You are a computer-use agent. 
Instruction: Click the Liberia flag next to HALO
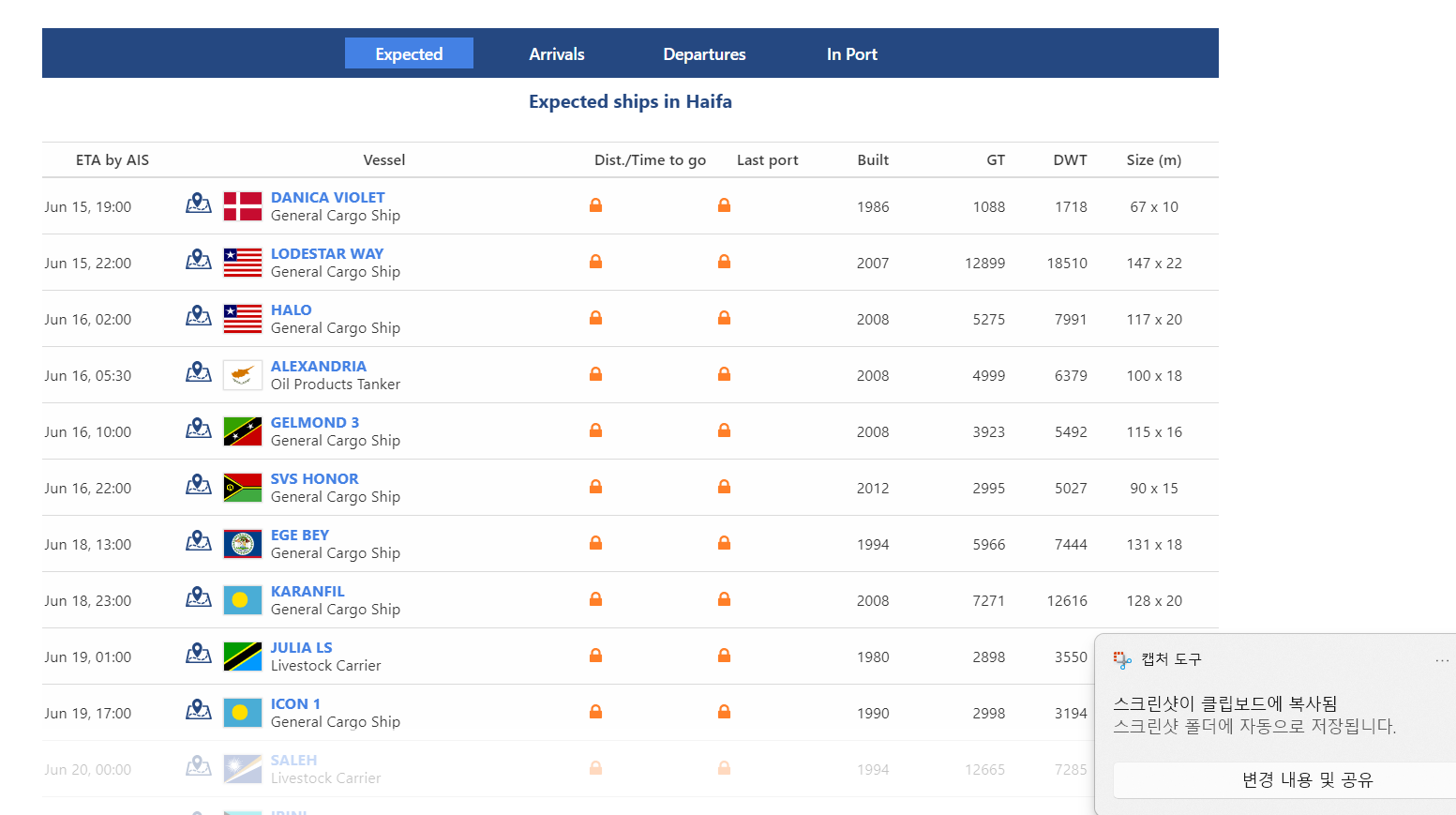coord(243,319)
